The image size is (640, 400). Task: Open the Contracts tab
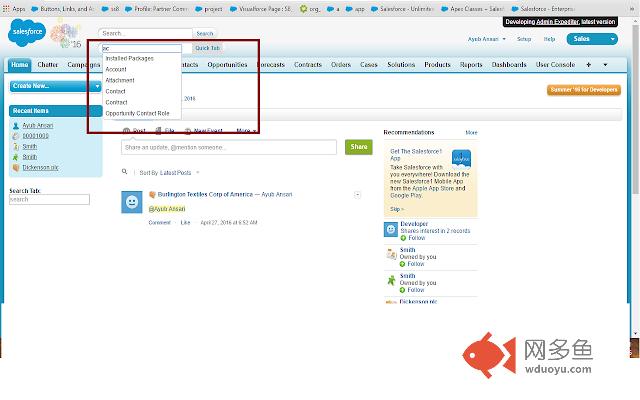[308, 64]
